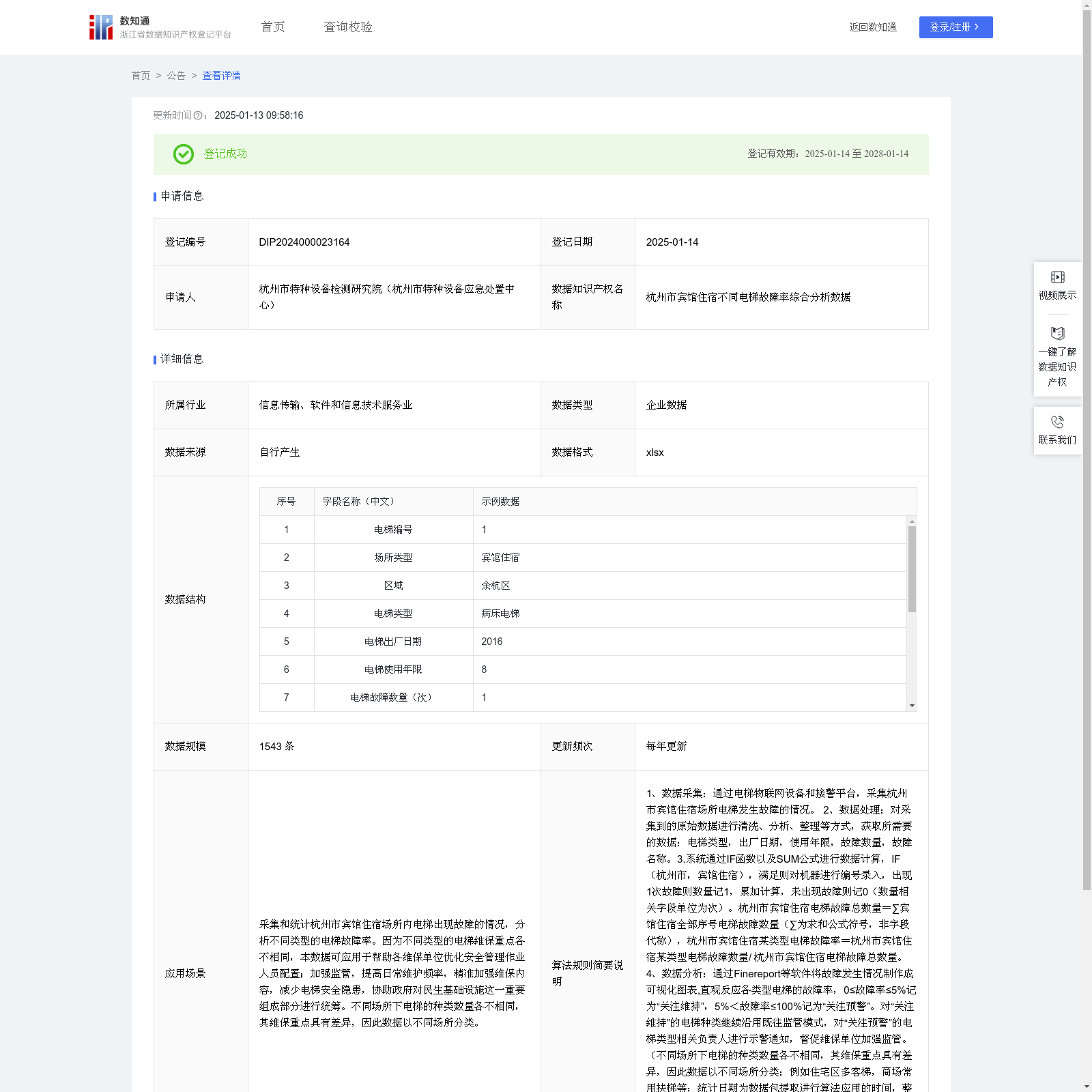Click the data structure table scroll-up arrow

(x=912, y=521)
